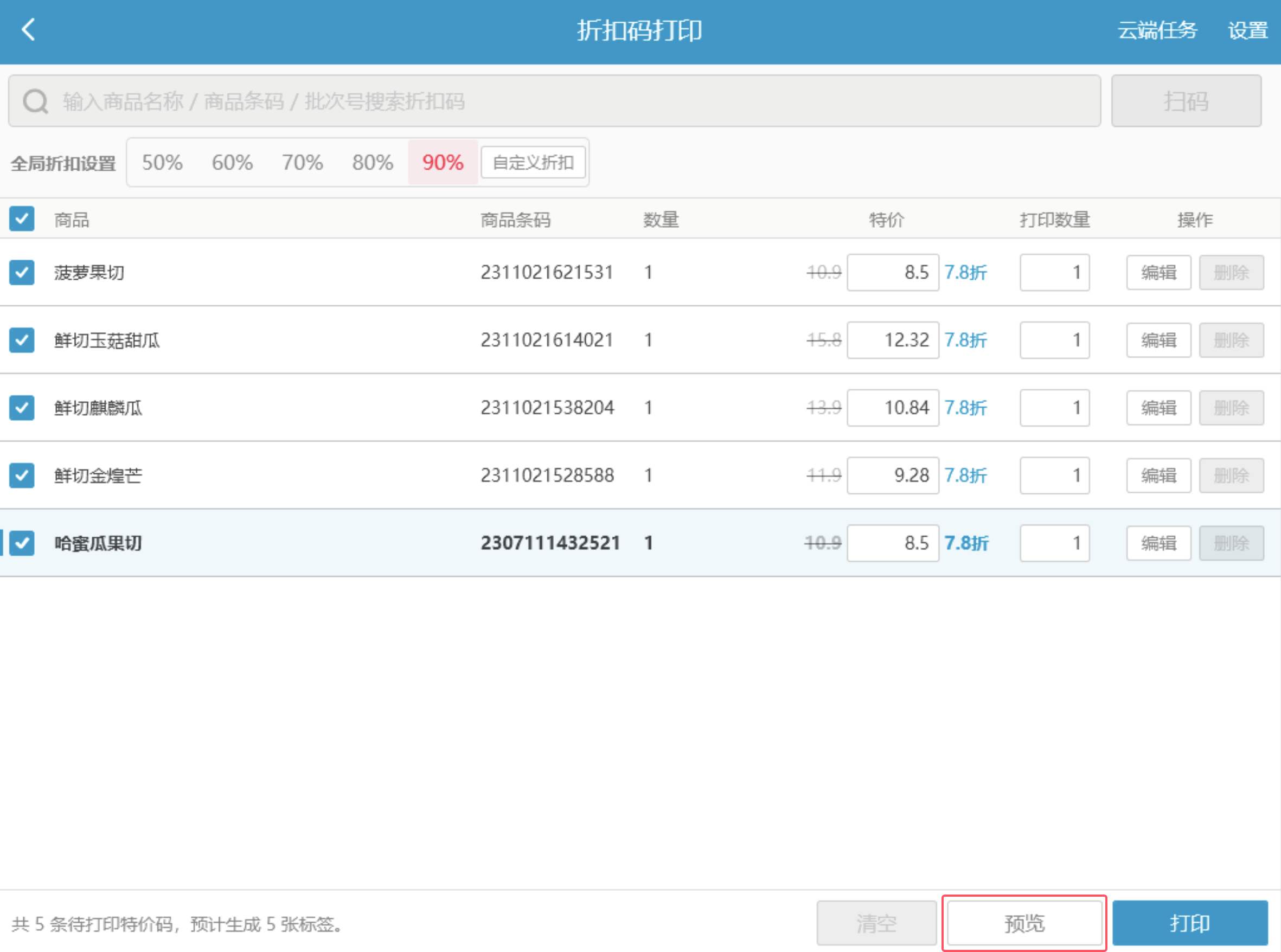Image resolution: width=1281 pixels, height=952 pixels.
Task: Open the 自定义折扣 custom discount
Action: coord(533,163)
